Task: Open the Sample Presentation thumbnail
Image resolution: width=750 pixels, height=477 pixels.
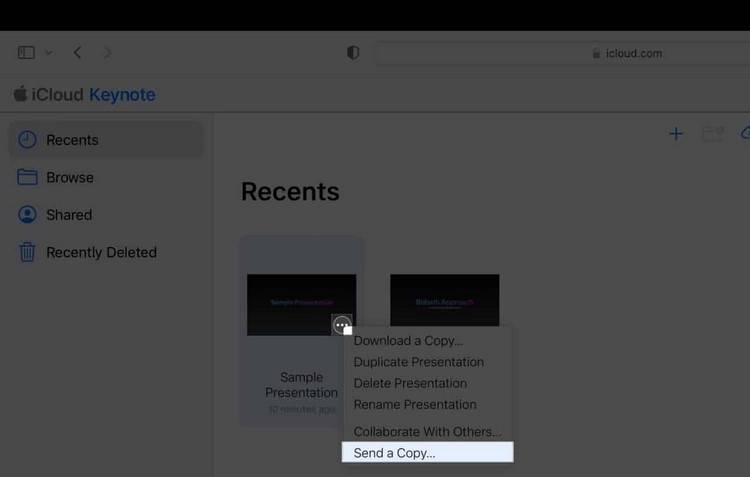Action: (301, 305)
